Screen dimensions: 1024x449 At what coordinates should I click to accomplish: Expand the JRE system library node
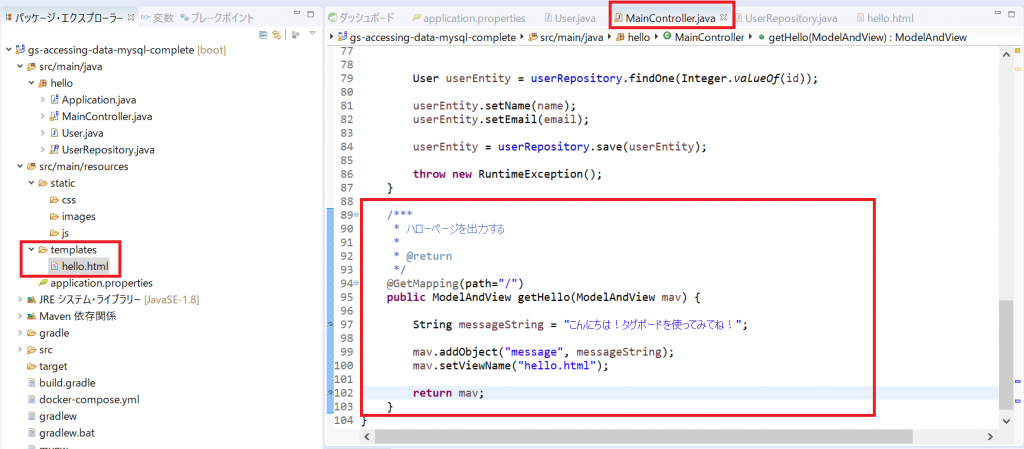coord(19,299)
